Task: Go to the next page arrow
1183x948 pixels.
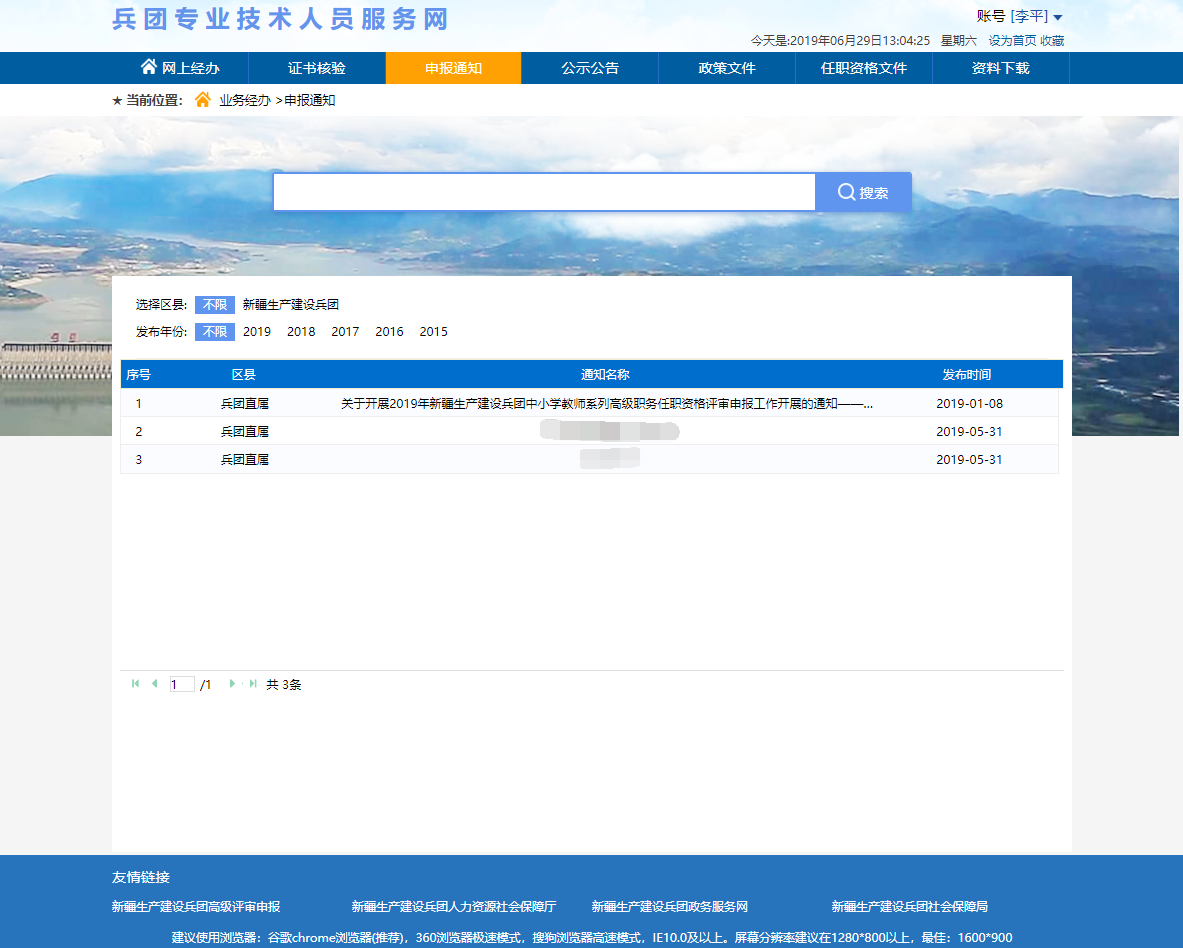Action: click(x=233, y=684)
